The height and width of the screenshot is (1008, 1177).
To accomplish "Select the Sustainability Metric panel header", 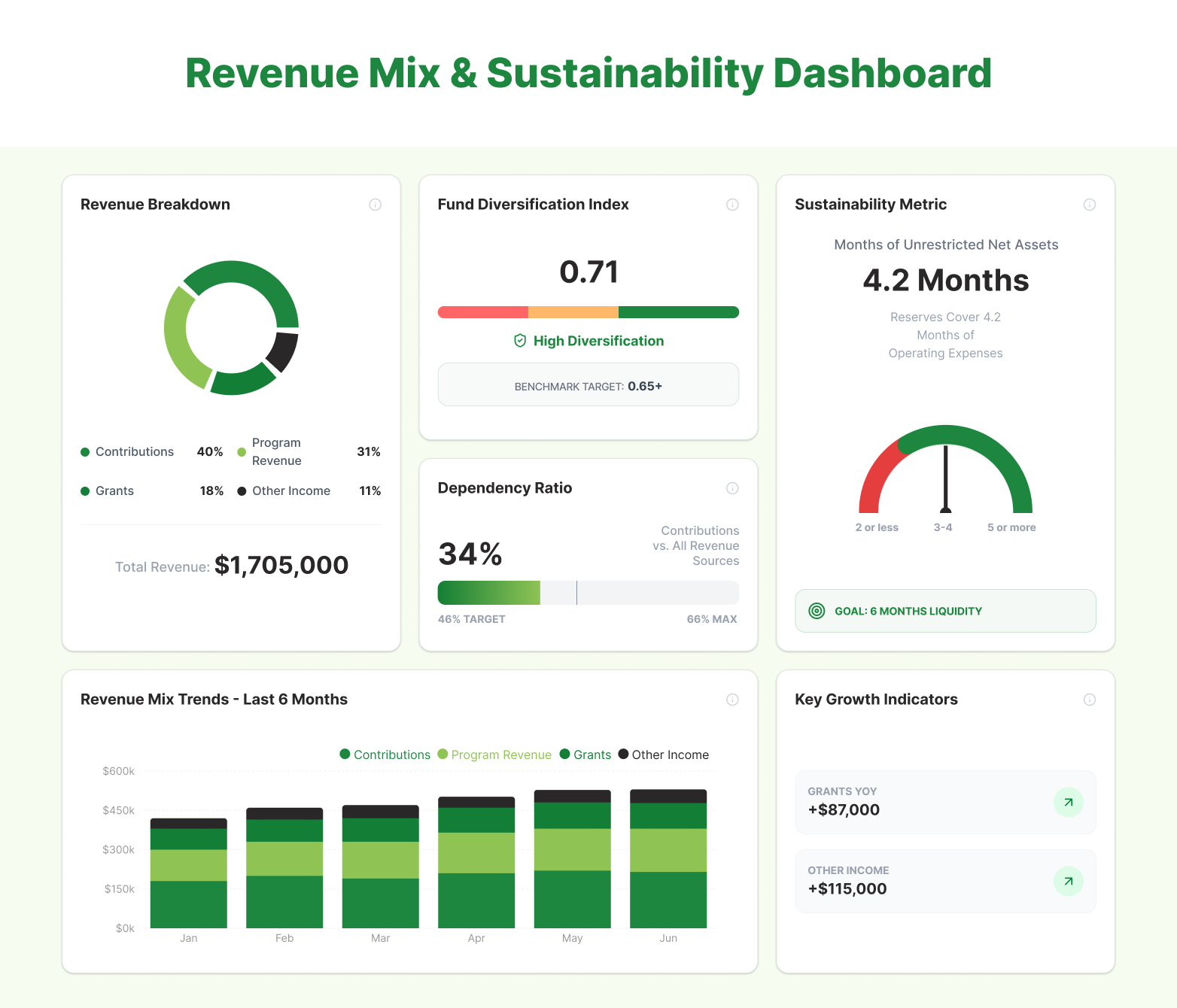I will (870, 204).
